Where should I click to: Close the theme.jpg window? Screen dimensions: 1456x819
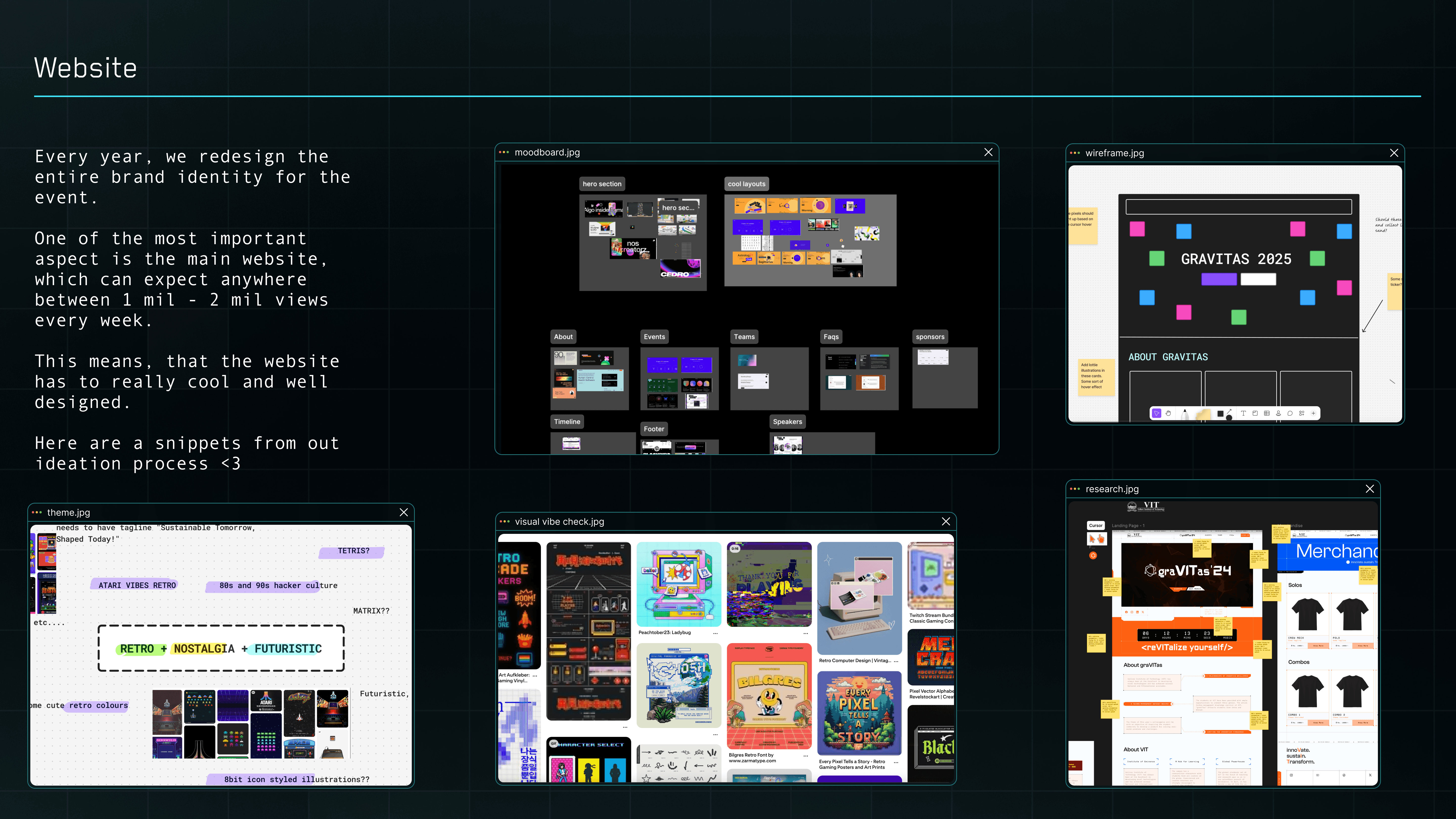[404, 512]
